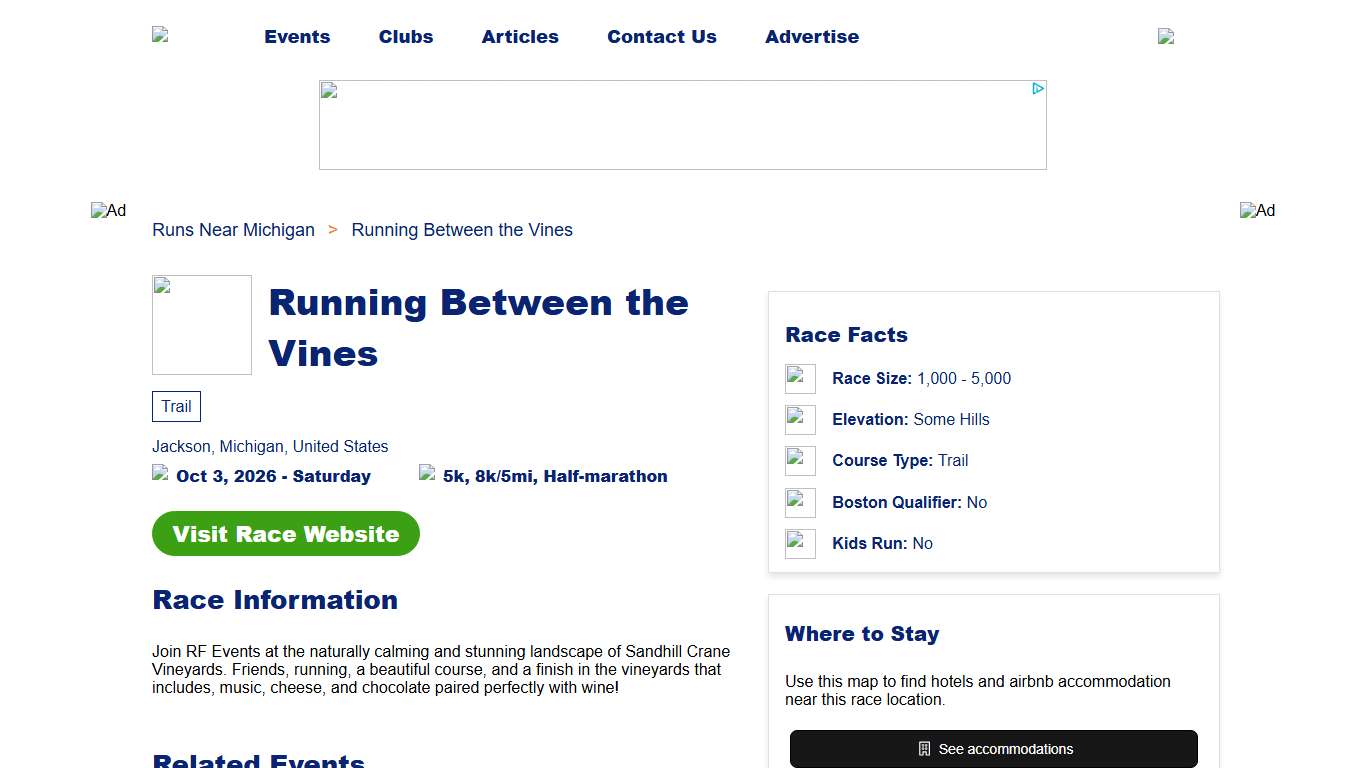Click the Boston Qualifier icon
Screen dimensions: 1366x768
coord(800,502)
